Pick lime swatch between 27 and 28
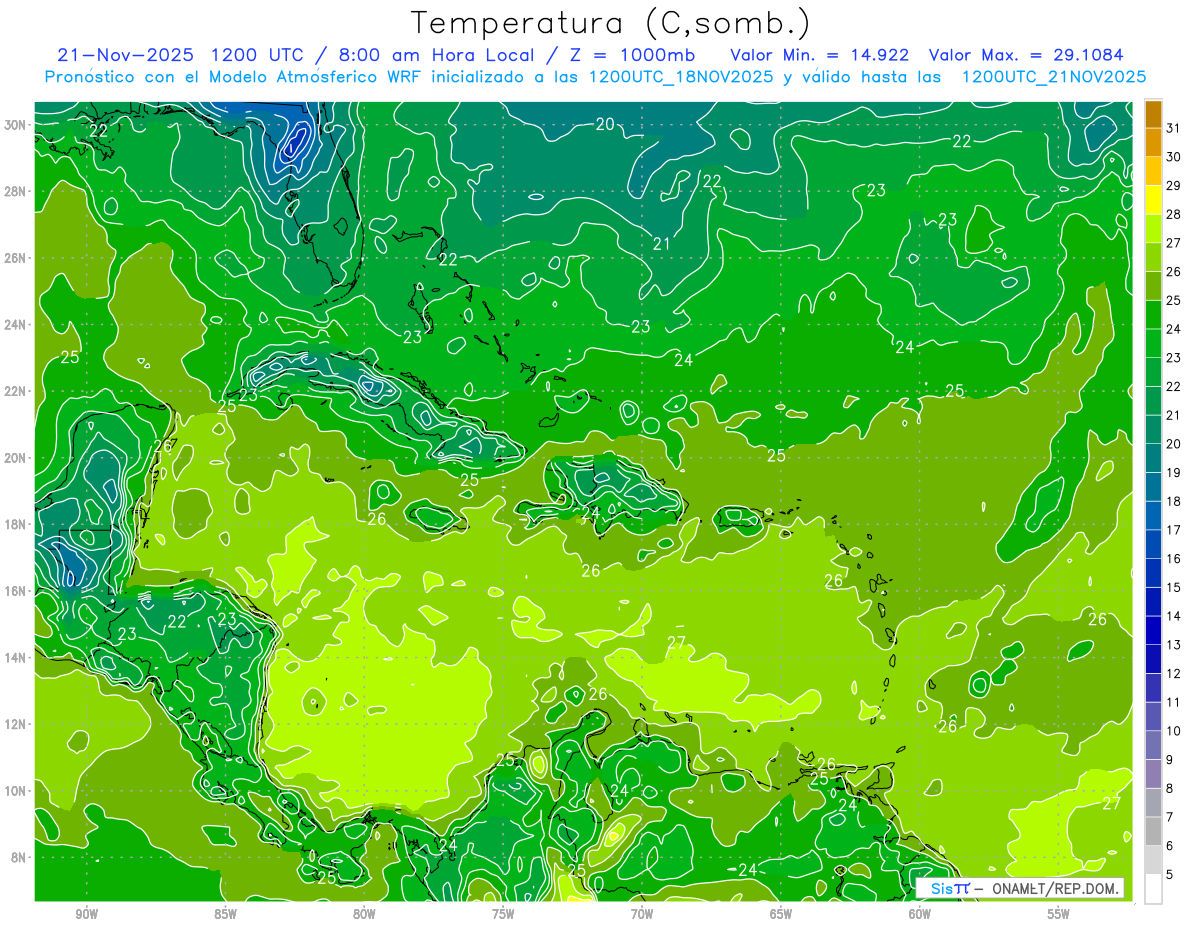1200x927 pixels. [x=1153, y=229]
